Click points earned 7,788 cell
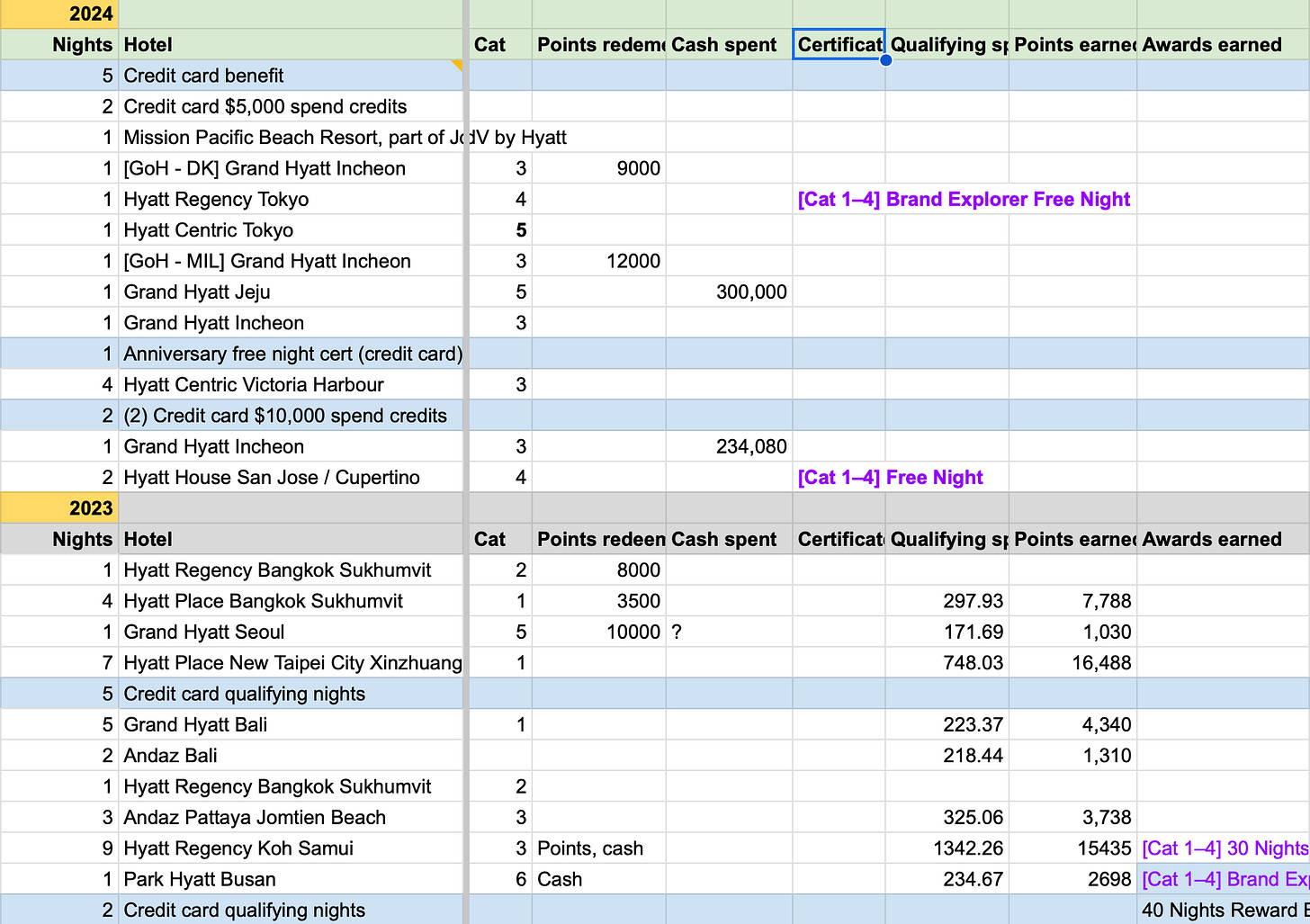 click(1073, 601)
